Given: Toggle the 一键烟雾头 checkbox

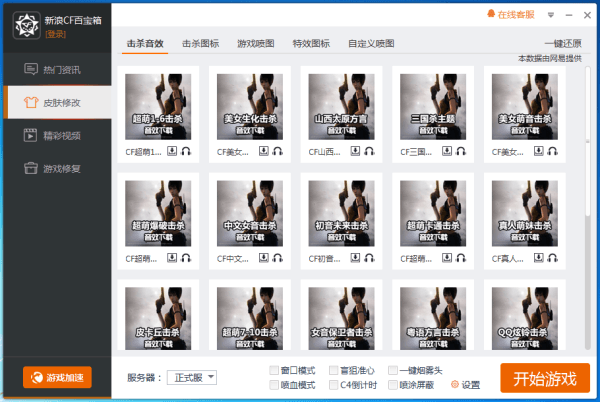Looking at the screenshot, I should (x=393, y=370).
